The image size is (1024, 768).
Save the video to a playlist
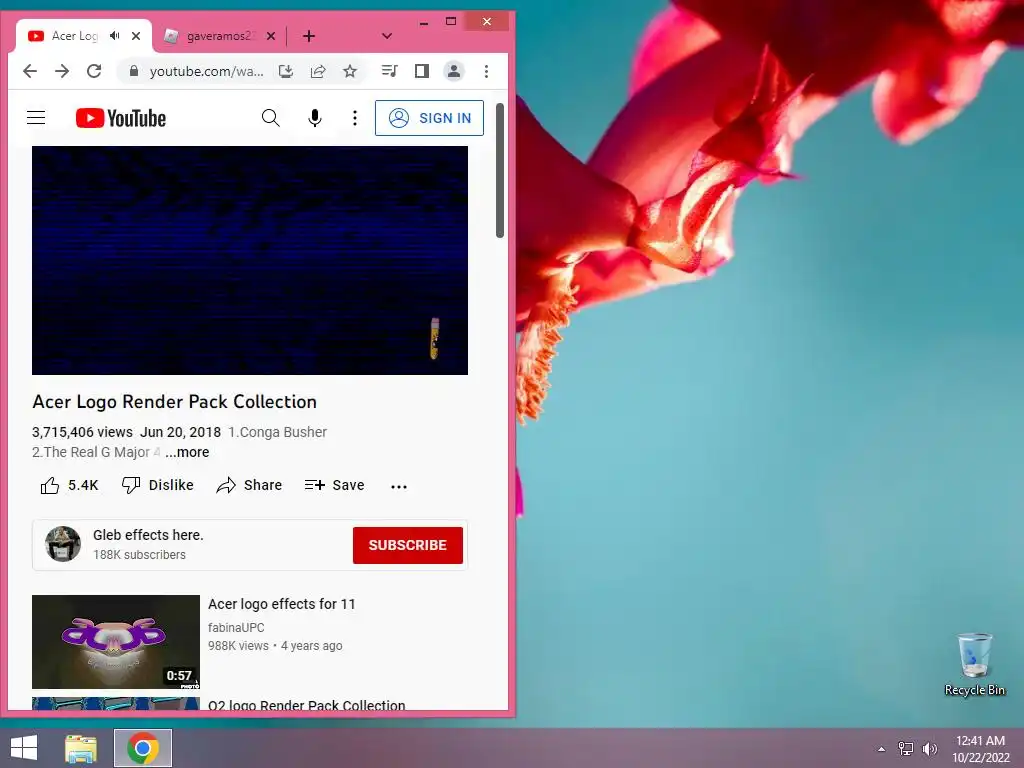334,485
